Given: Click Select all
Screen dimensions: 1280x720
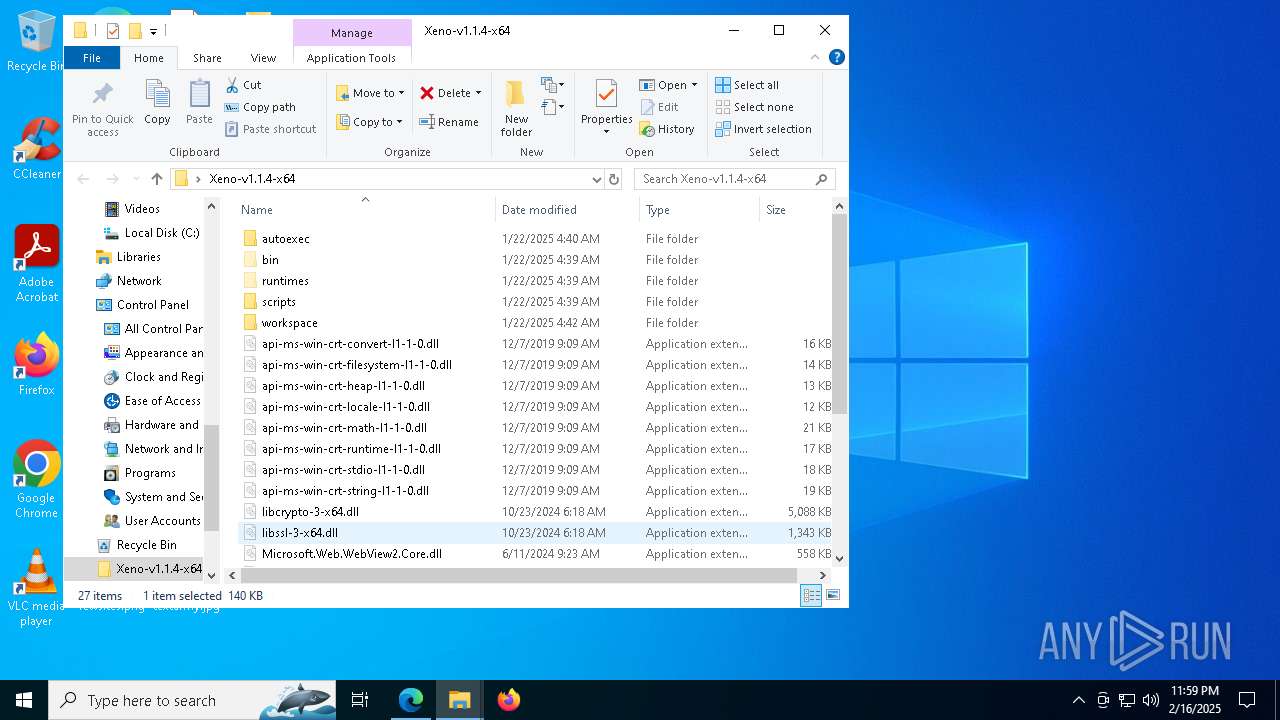Looking at the screenshot, I should (x=747, y=85).
